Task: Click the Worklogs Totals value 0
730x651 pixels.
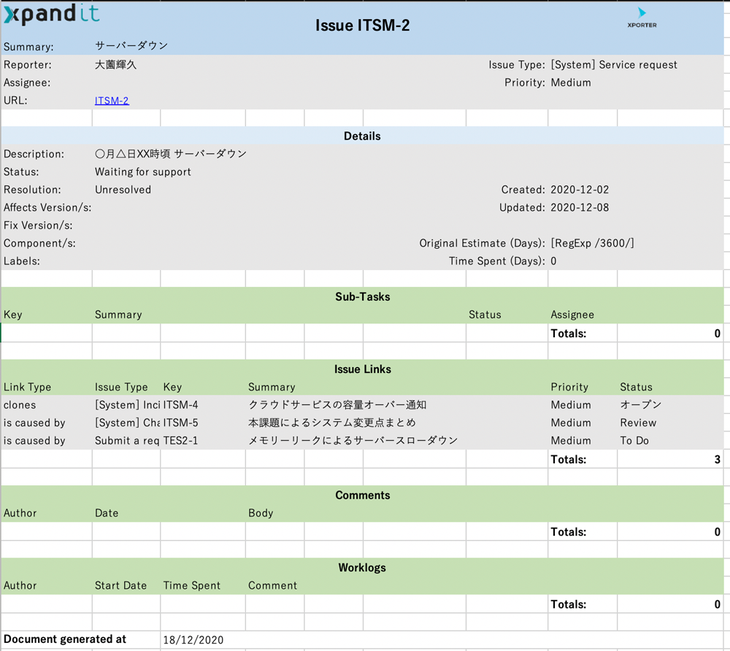Action: (717, 604)
